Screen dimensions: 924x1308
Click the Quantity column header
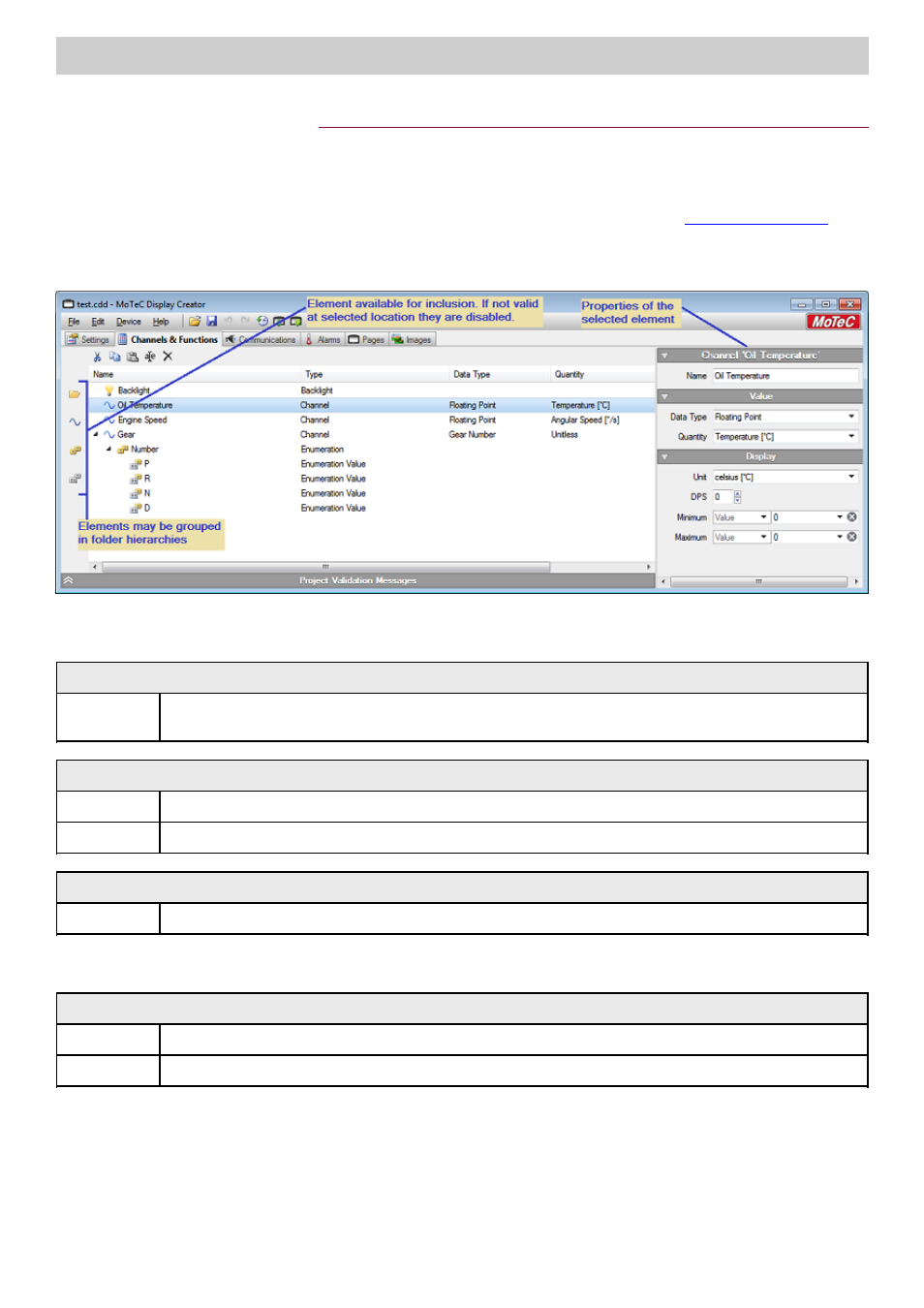[603, 374]
